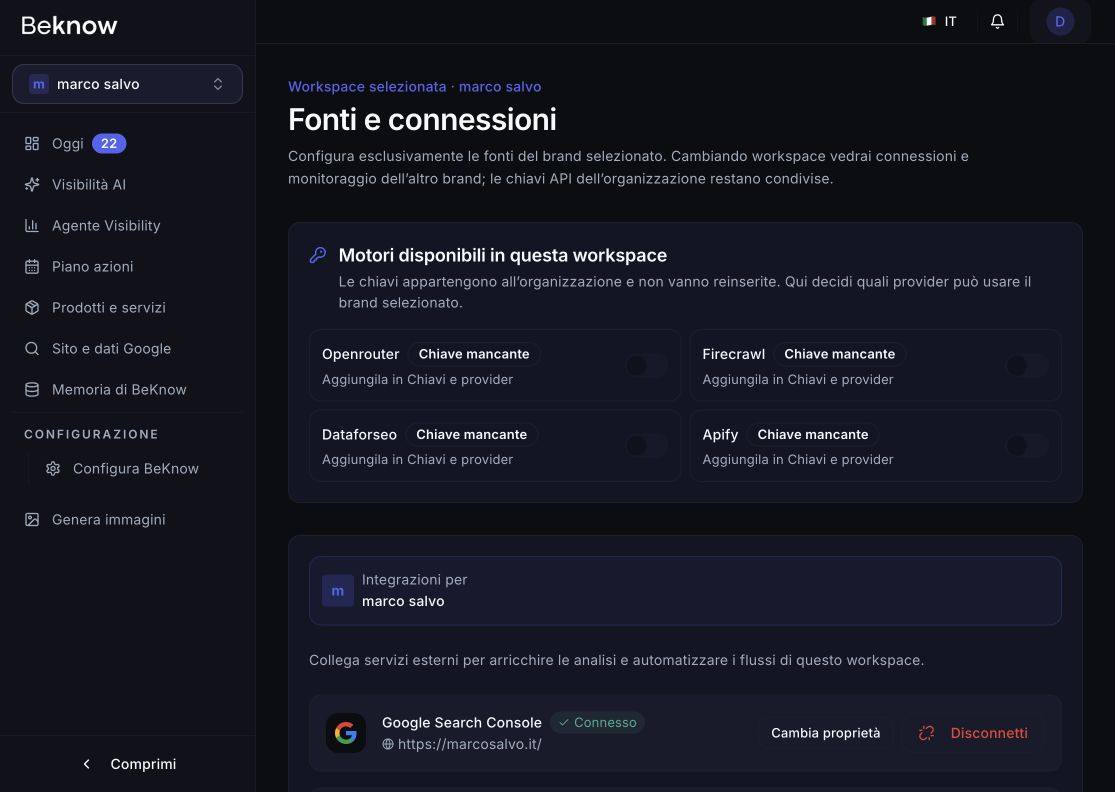Navigate to Piano azioni
1115x792 pixels.
(127, 267)
